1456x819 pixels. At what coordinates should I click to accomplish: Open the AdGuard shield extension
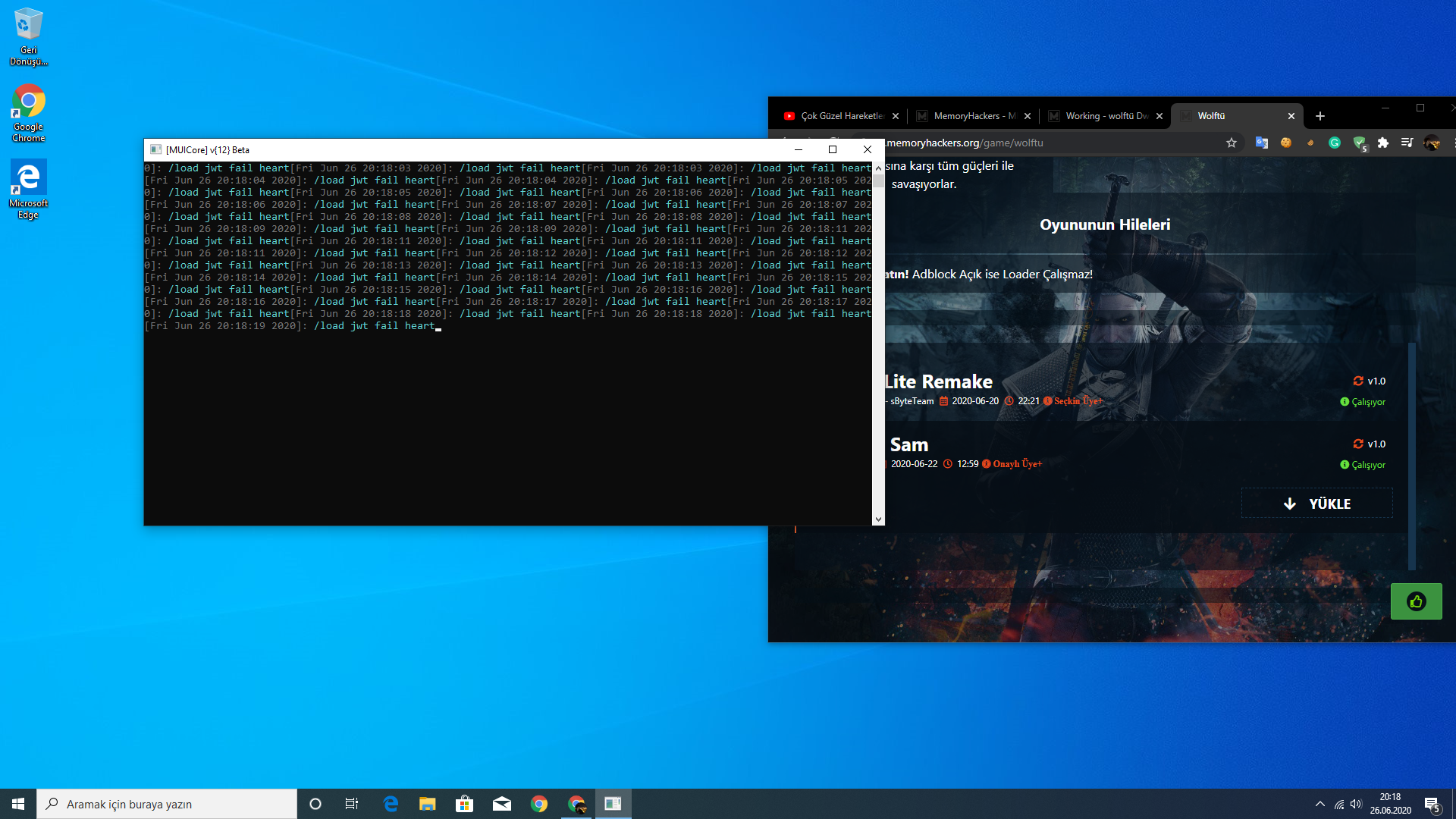pos(1359,143)
